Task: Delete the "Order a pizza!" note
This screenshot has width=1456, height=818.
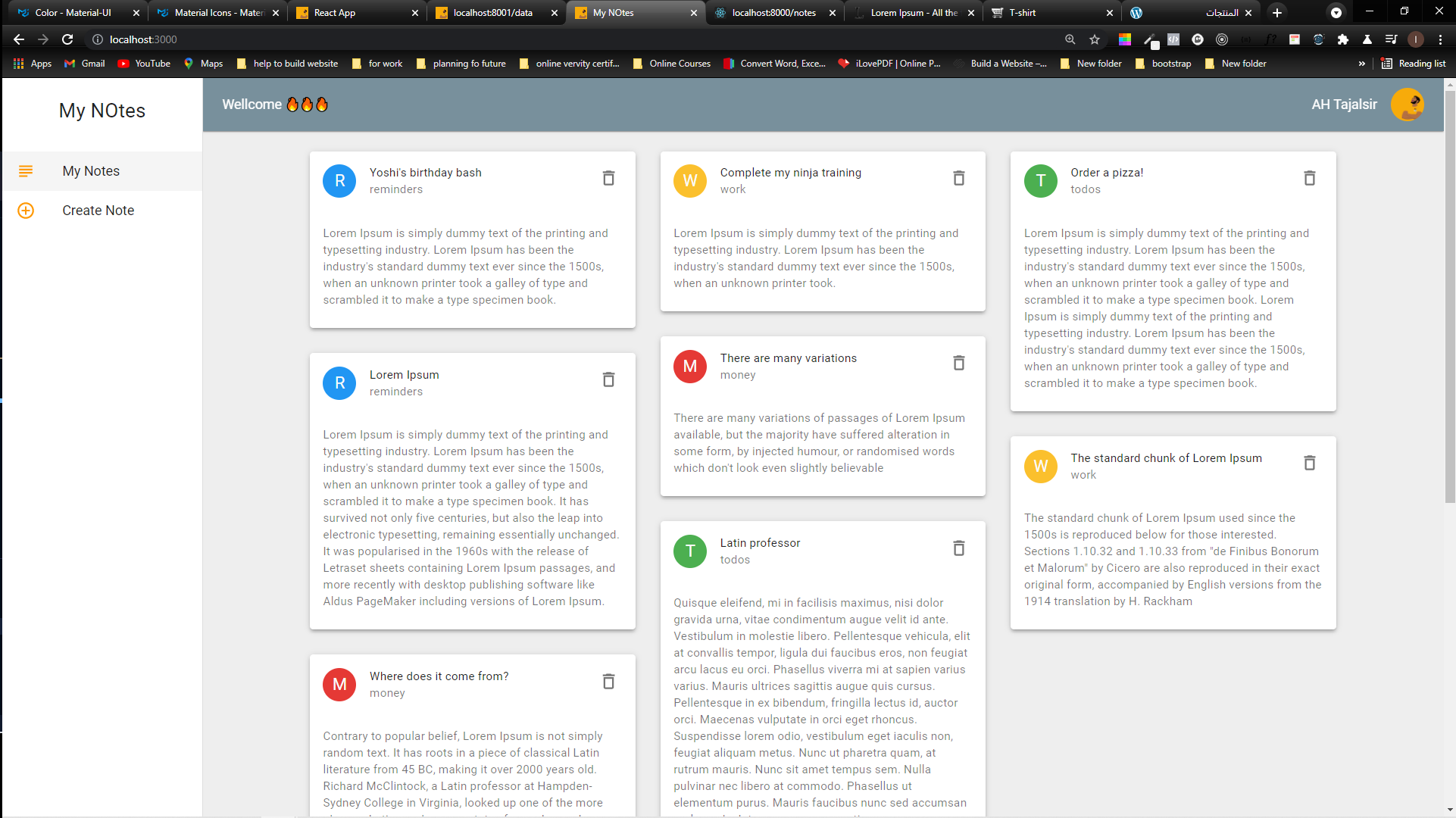Action: (x=1309, y=177)
